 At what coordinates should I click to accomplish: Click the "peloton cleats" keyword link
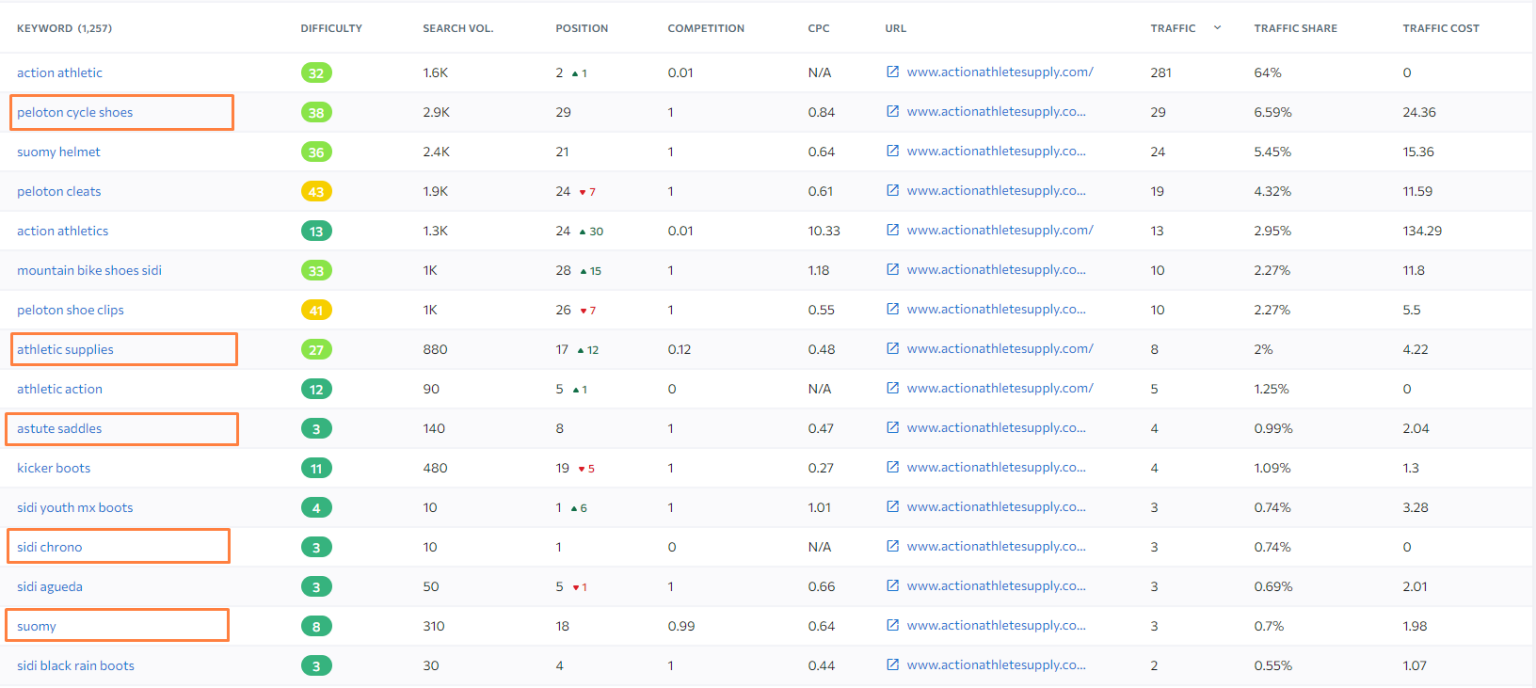pyautogui.click(x=59, y=191)
